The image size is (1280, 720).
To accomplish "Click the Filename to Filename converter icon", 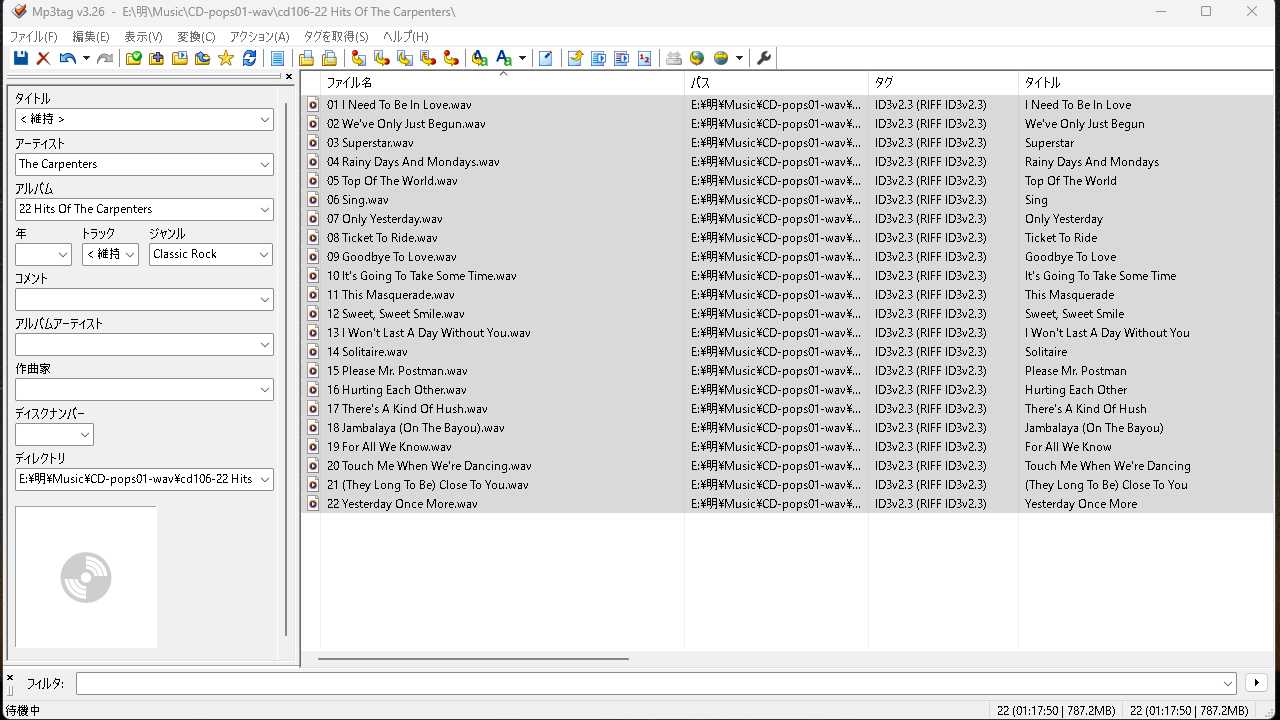I will (x=405, y=58).
